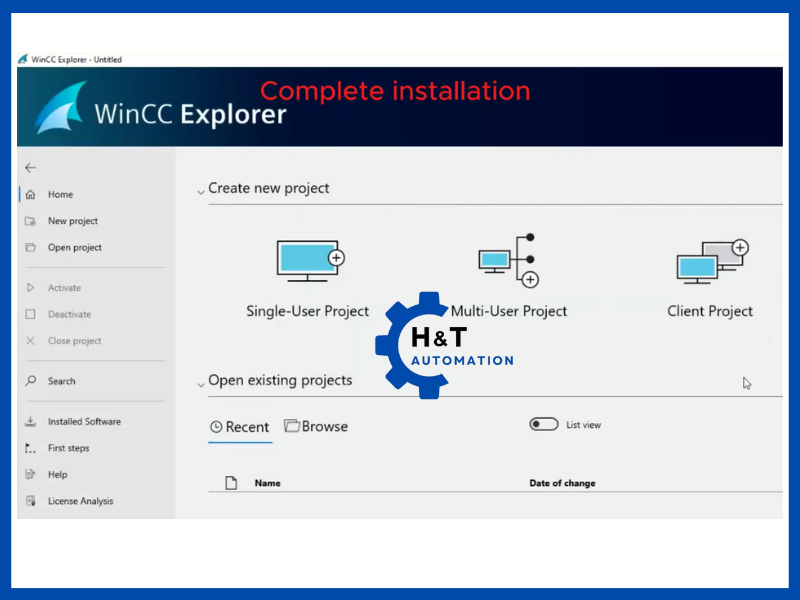
Task: Sort the list by Name column header
Action: 267,483
